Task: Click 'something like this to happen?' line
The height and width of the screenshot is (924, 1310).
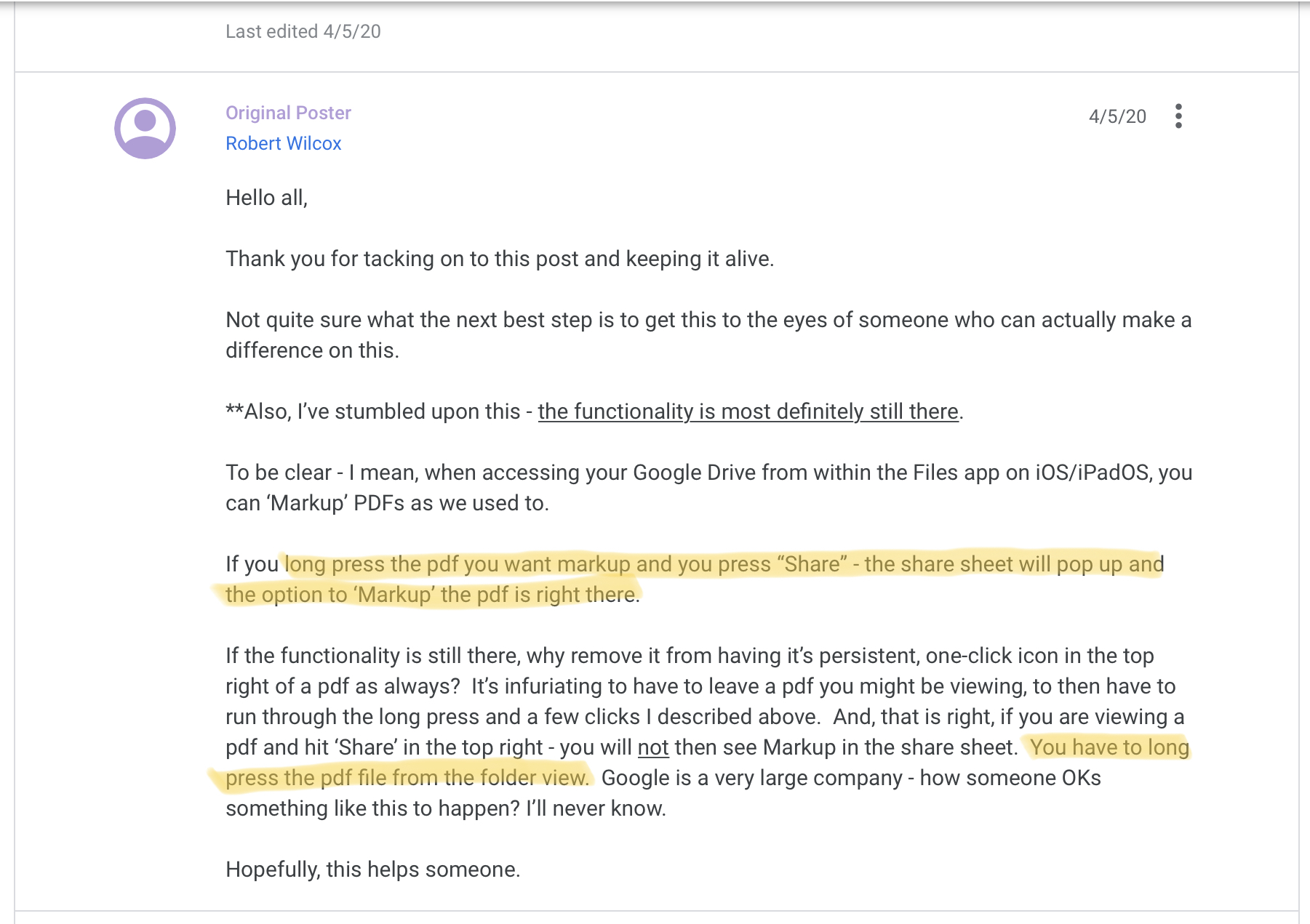Action: click(445, 808)
